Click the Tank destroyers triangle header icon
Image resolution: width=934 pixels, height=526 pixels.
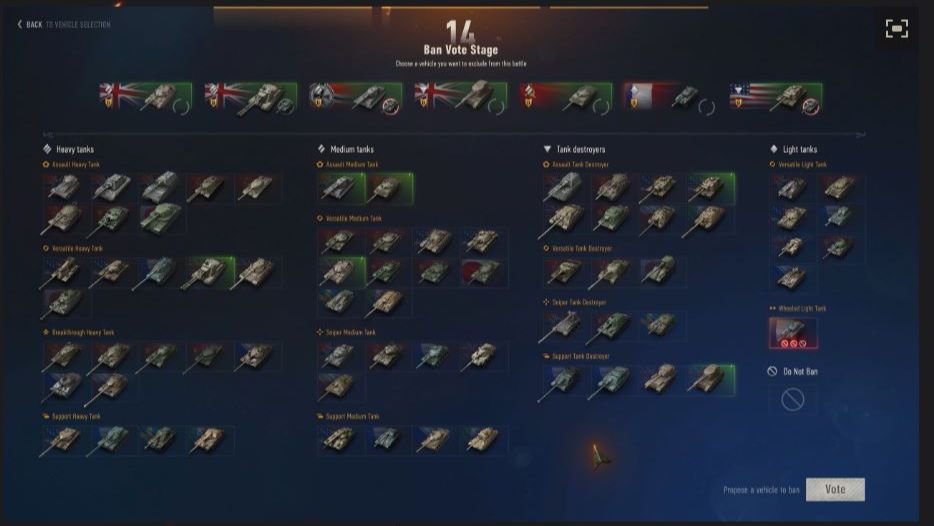[547, 149]
